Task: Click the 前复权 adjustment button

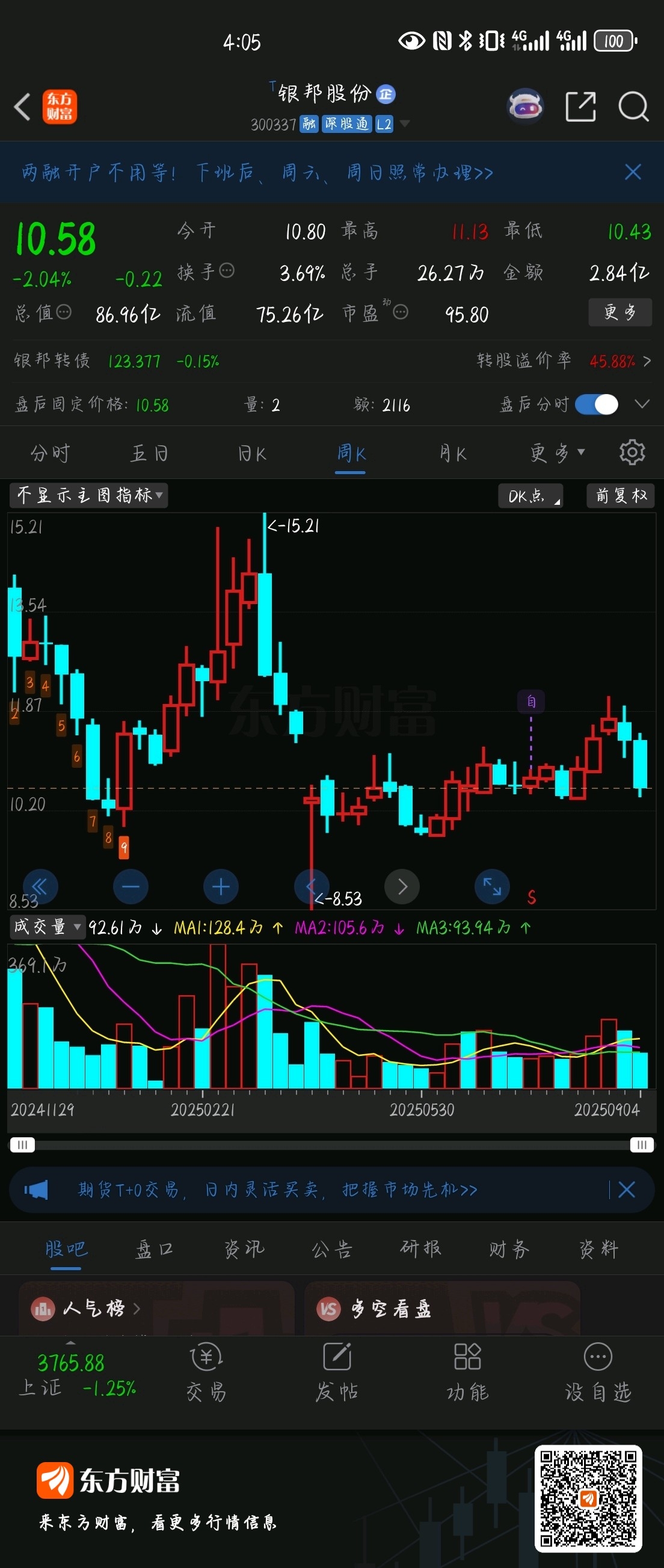Action: click(621, 495)
